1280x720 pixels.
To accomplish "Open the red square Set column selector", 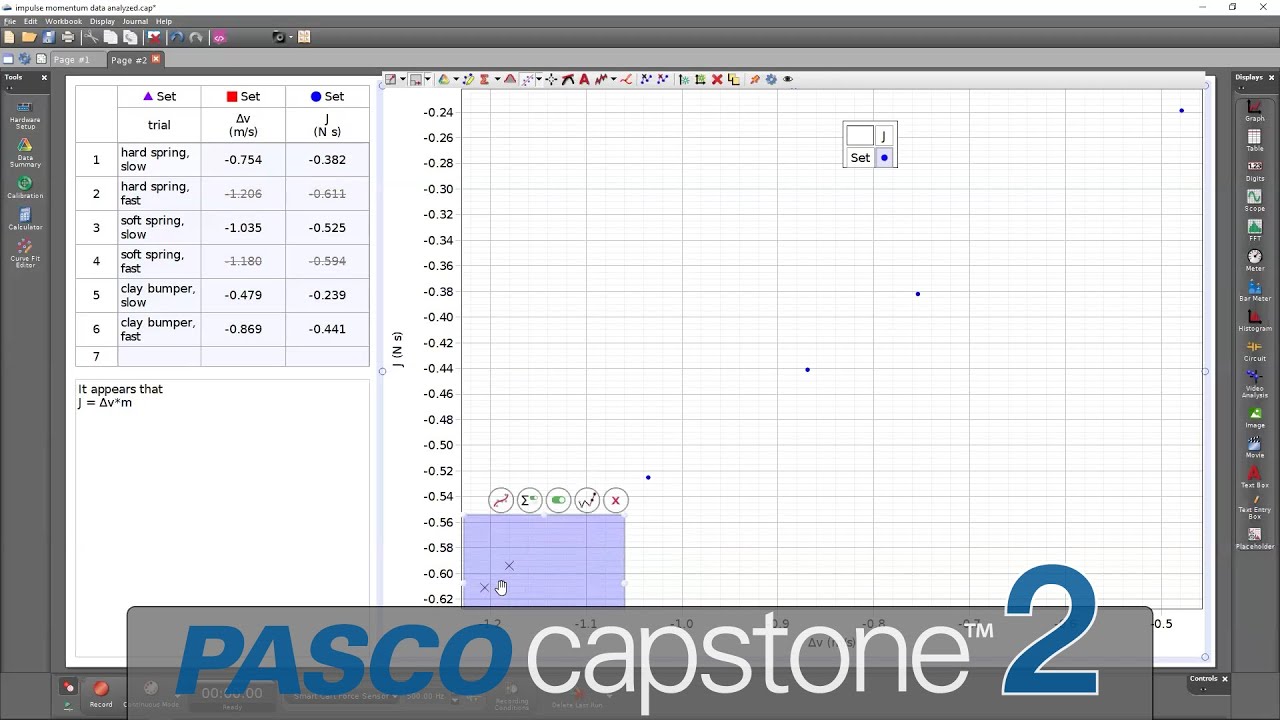I will [x=243, y=97].
